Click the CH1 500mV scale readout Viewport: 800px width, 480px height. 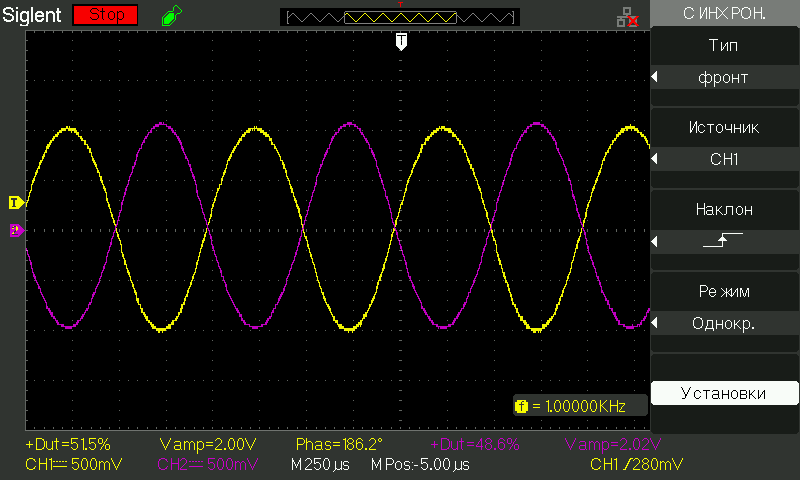tap(73, 465)
